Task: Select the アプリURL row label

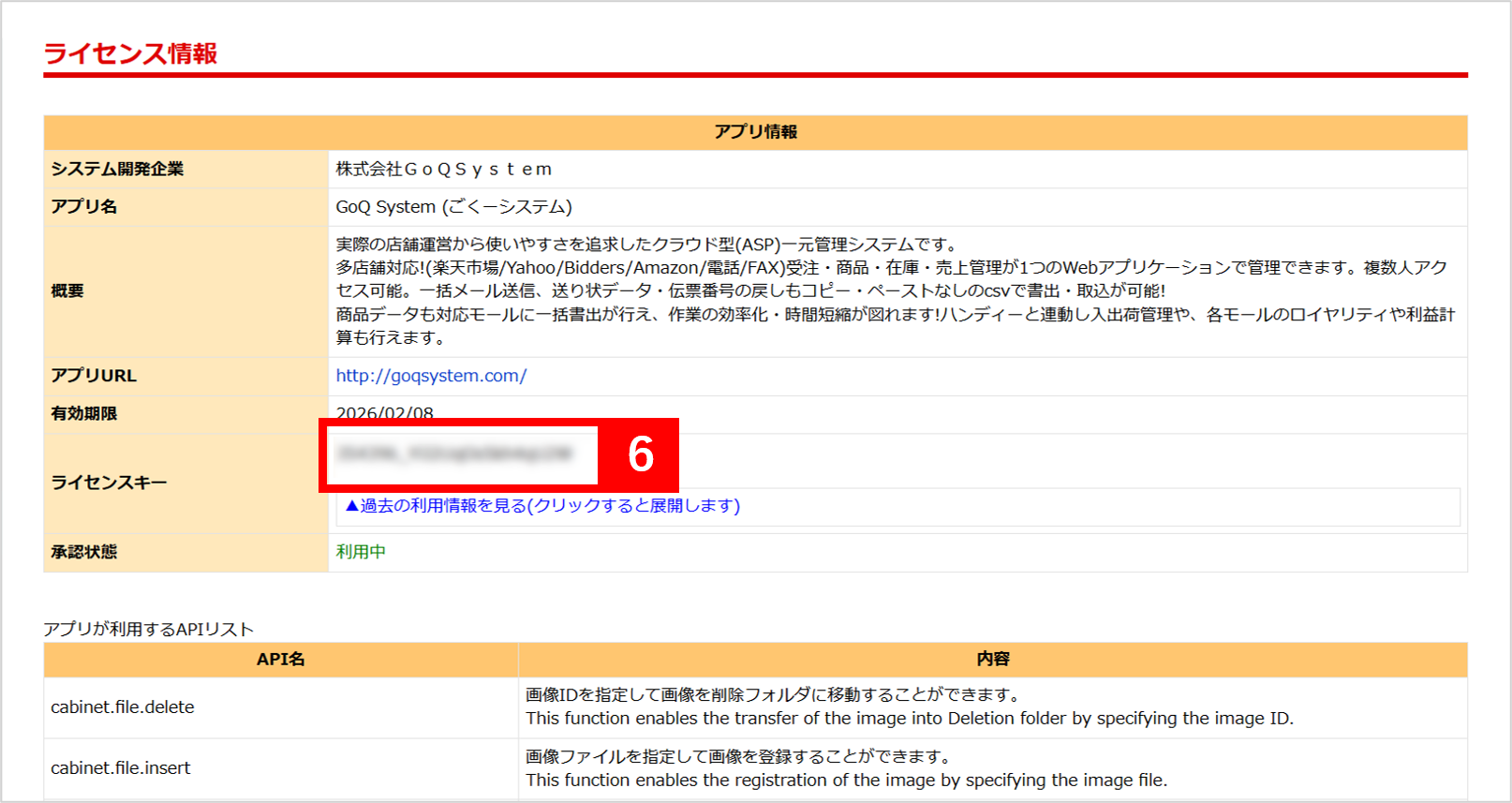Action: point(94,376)
